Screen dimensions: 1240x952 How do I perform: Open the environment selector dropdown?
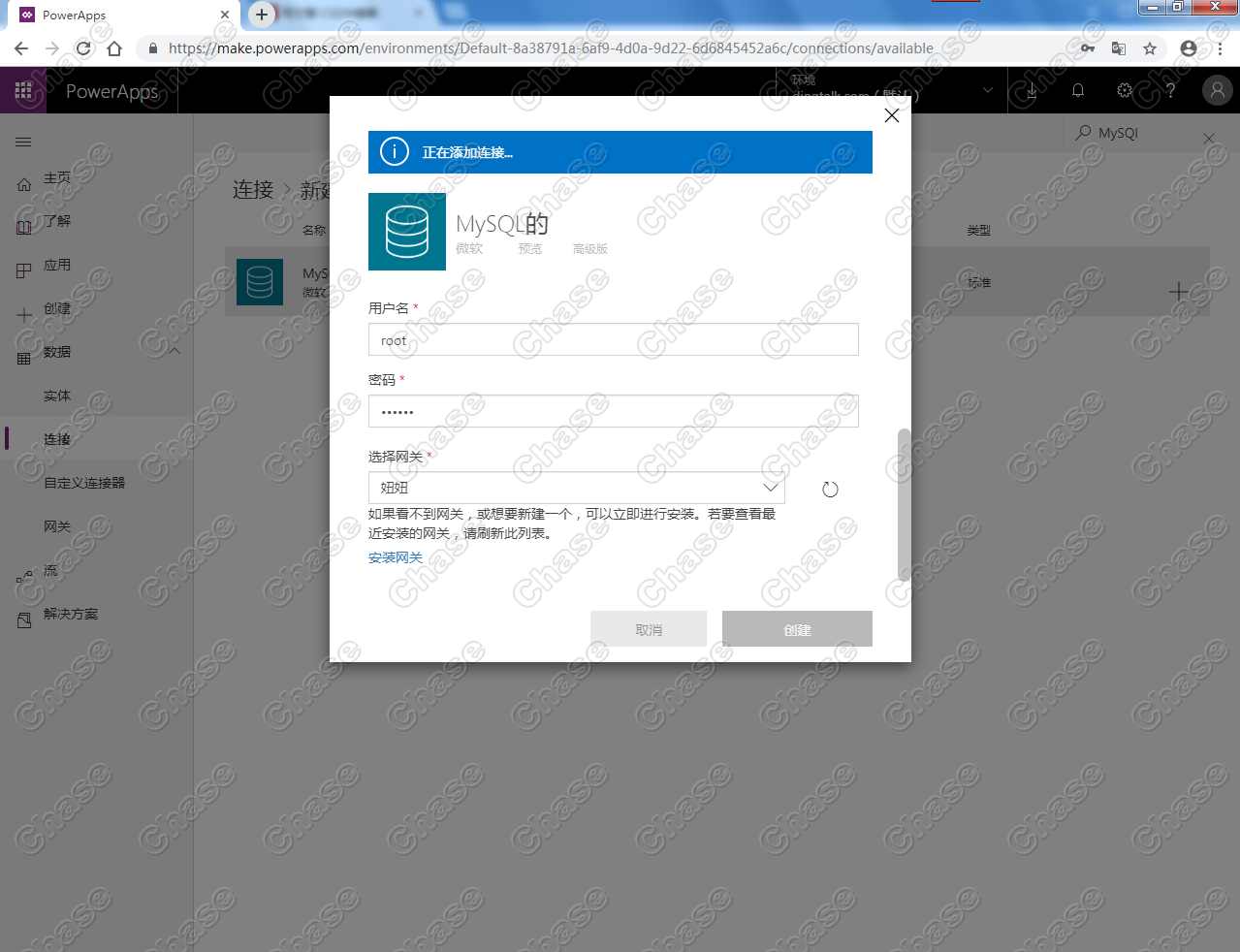892,90
